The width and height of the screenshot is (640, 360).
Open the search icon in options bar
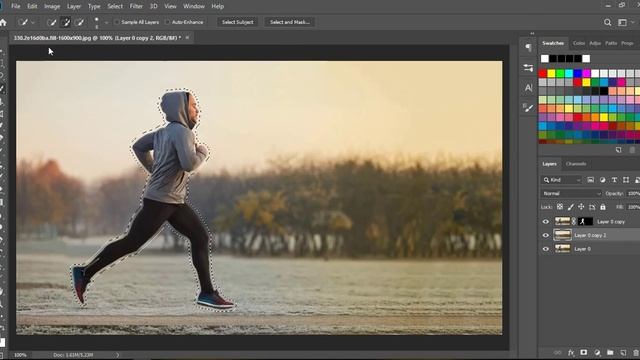click(x=607, y=22)
